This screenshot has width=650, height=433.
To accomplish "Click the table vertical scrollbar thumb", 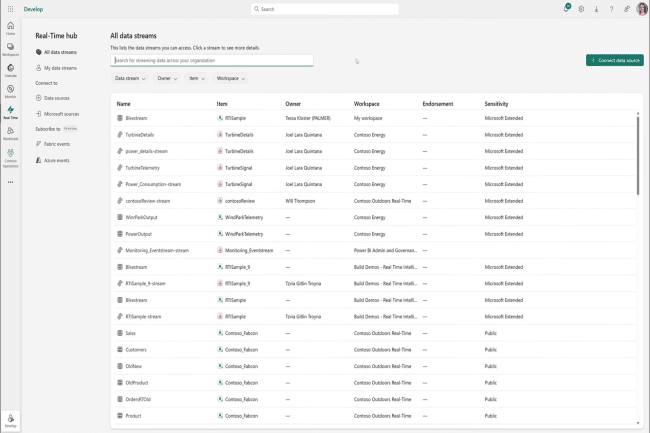I will [x=638, y=155].
